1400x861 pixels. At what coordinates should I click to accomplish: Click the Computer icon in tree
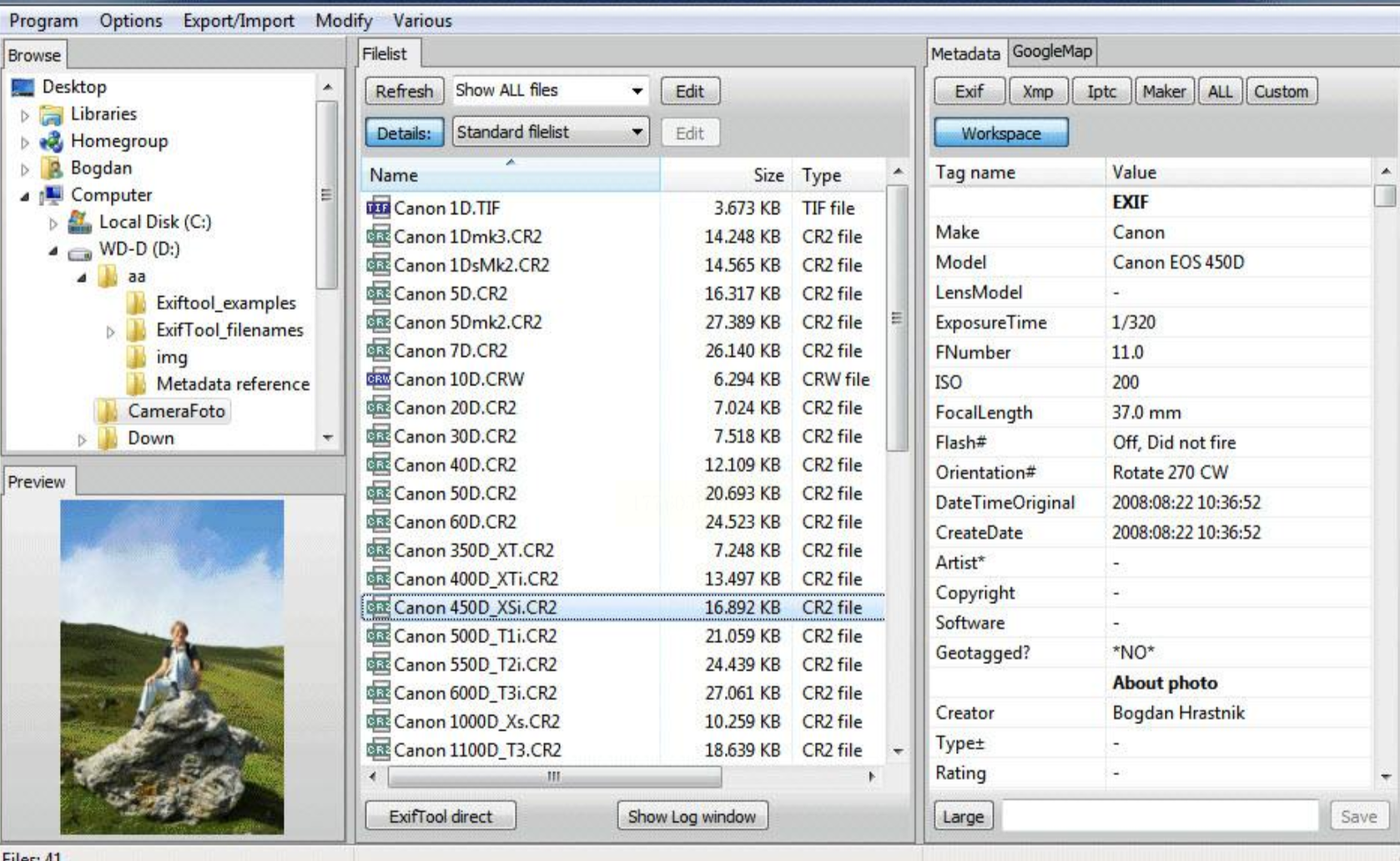52,195
